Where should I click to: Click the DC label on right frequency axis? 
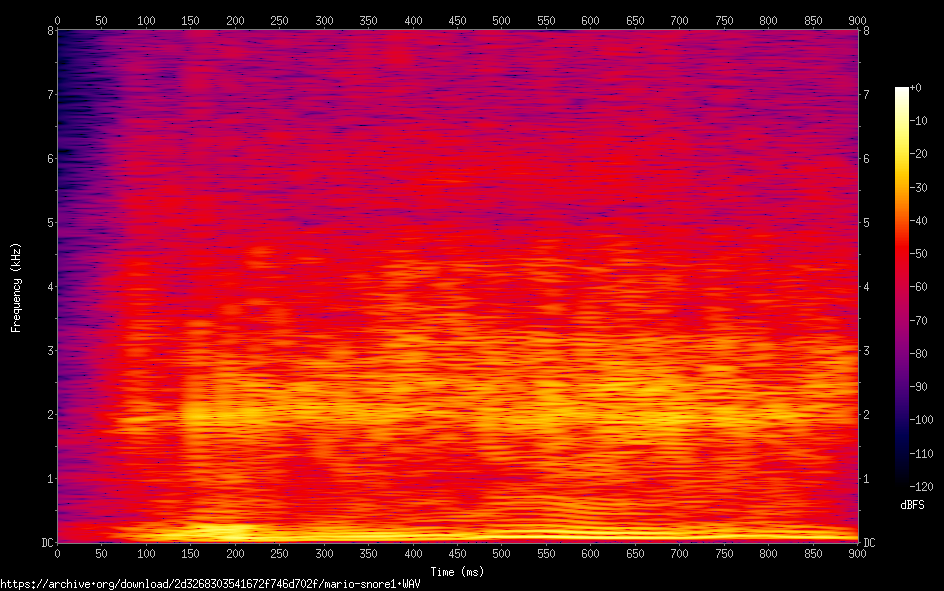(869, 543)
